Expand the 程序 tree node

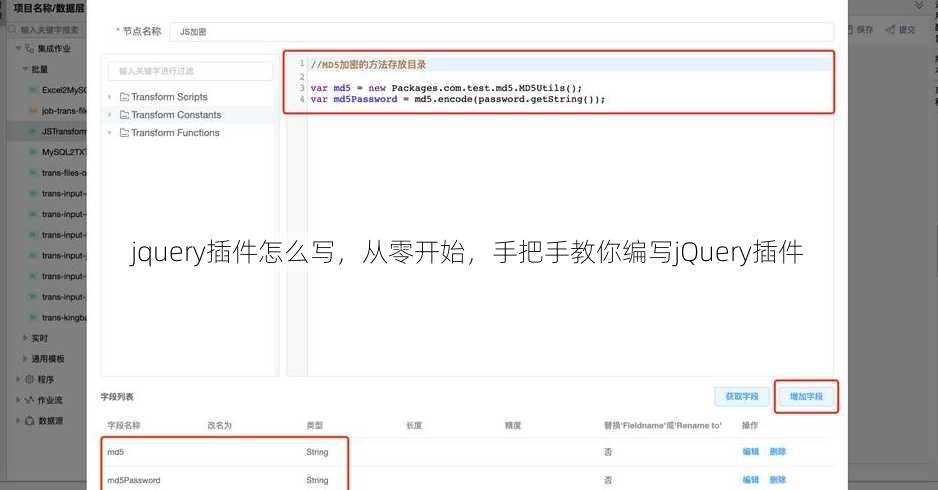coord(18,379)
